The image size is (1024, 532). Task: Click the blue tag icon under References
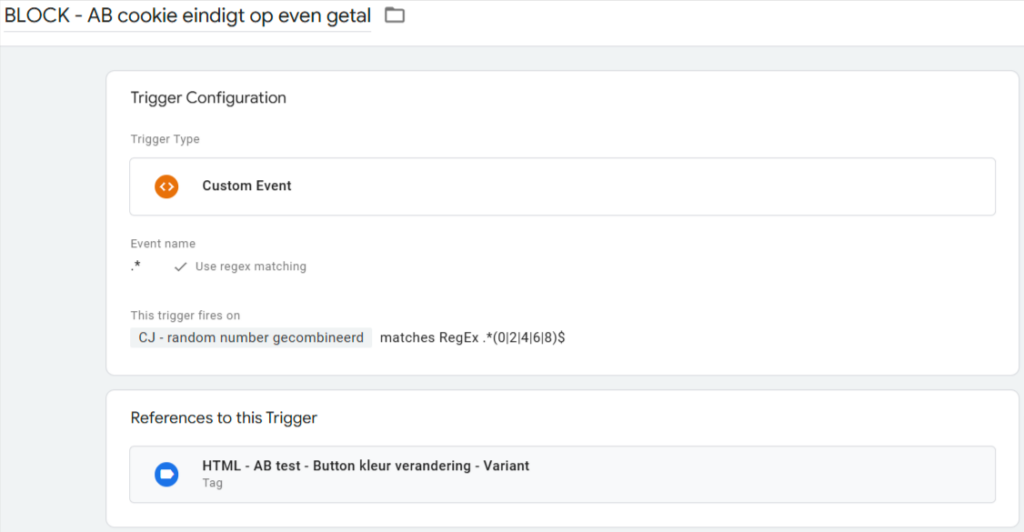click(167, 475)
